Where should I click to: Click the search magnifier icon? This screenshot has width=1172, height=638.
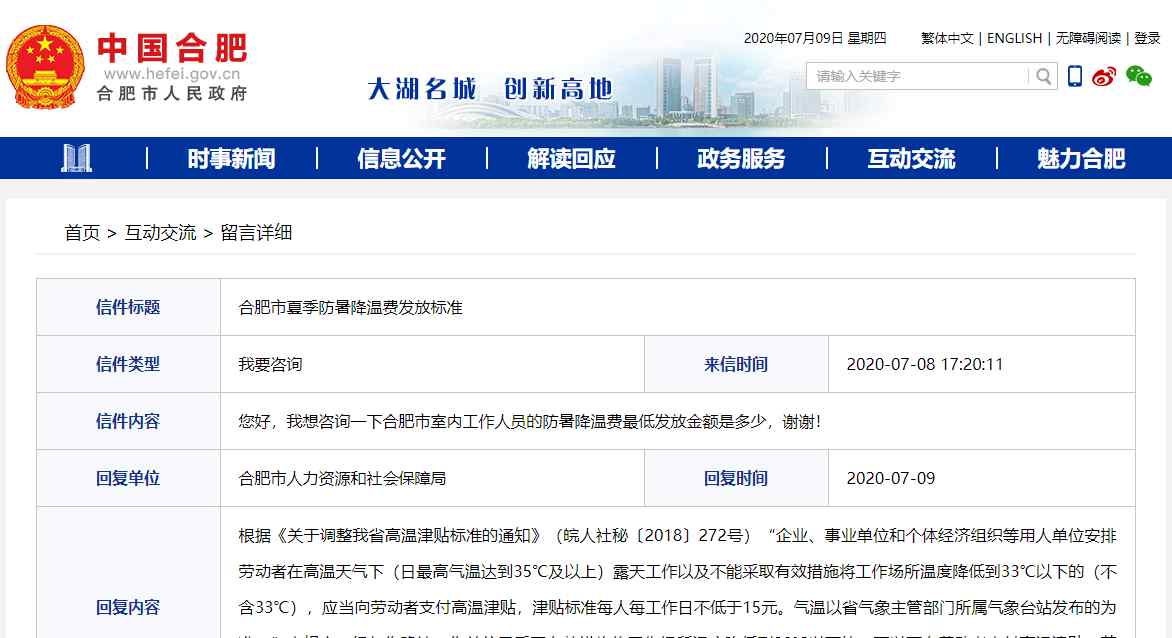(x=1043, y=76)
